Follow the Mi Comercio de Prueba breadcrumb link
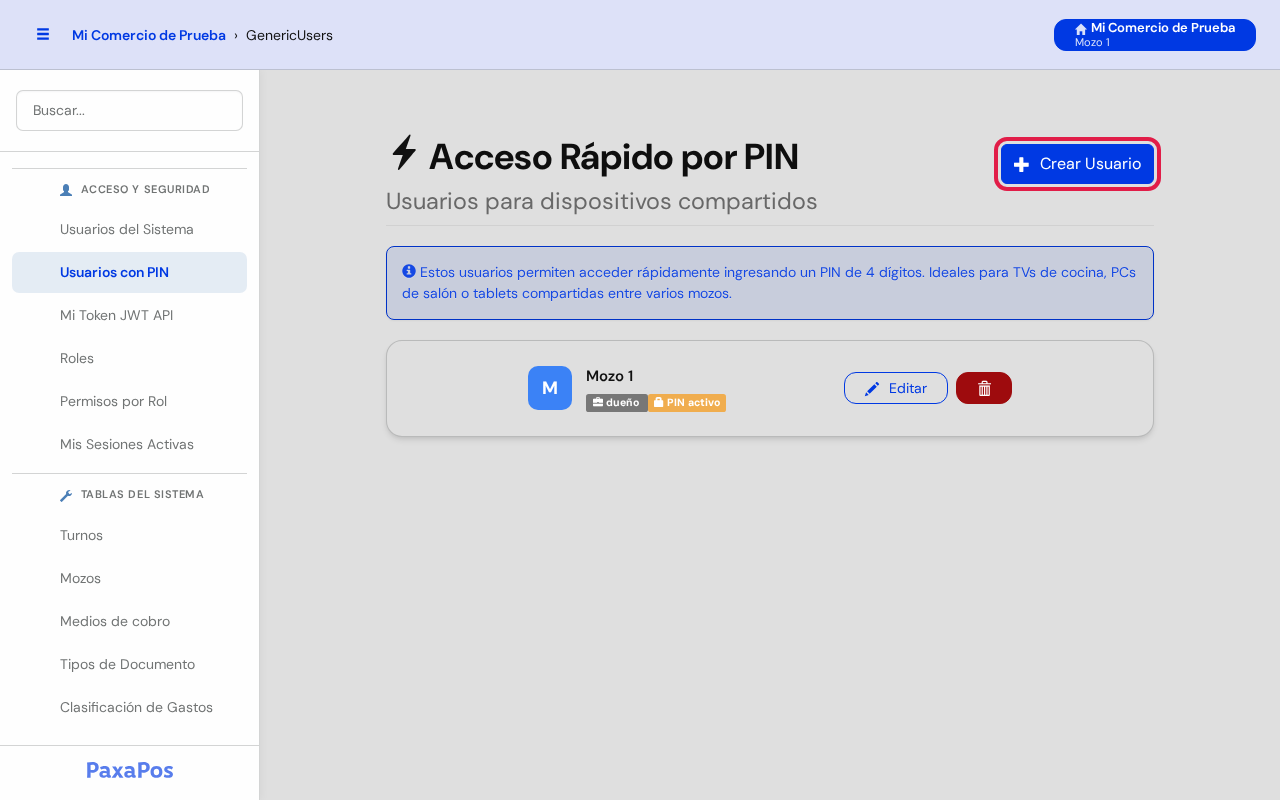Image resolution: width=1280 pixels, height=800 pixels. [149, 35]
